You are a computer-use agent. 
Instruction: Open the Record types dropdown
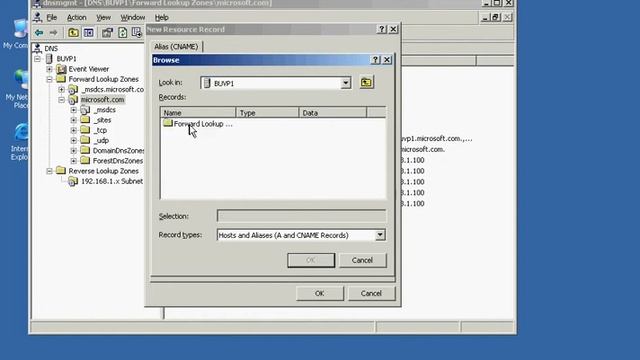coord(380,235)
